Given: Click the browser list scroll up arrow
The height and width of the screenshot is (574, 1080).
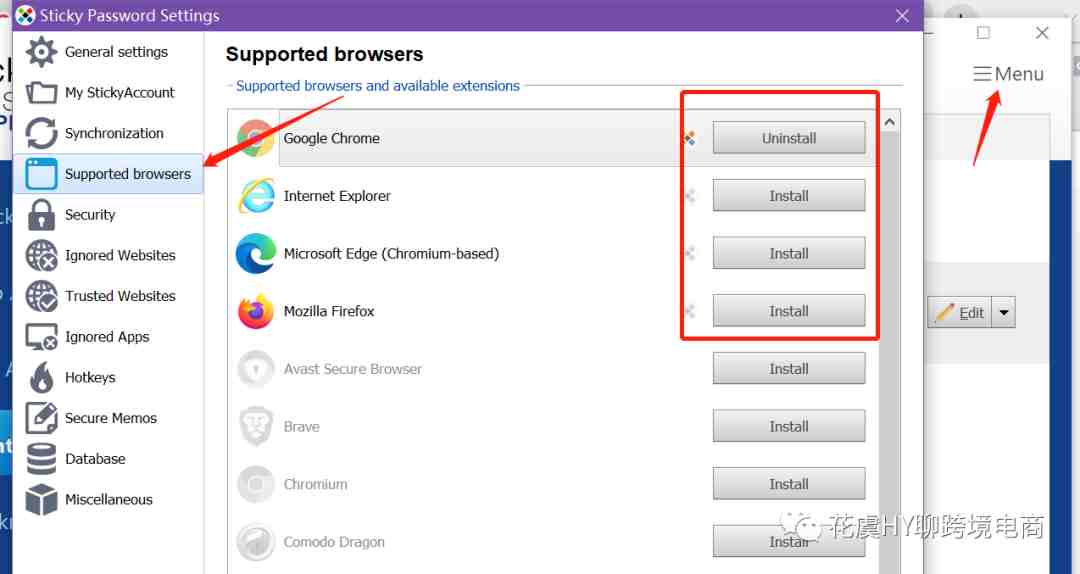Looking at the screenshot, I should point(889,123).
